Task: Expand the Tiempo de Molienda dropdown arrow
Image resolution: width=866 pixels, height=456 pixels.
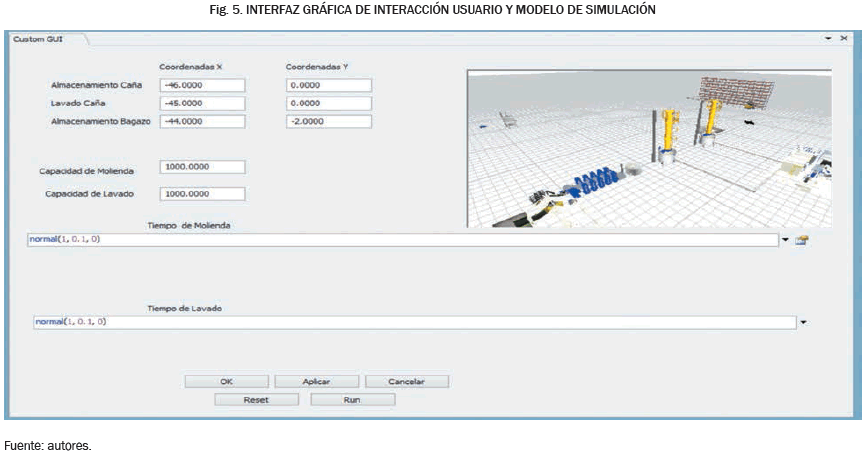Action: pos(785,241)
